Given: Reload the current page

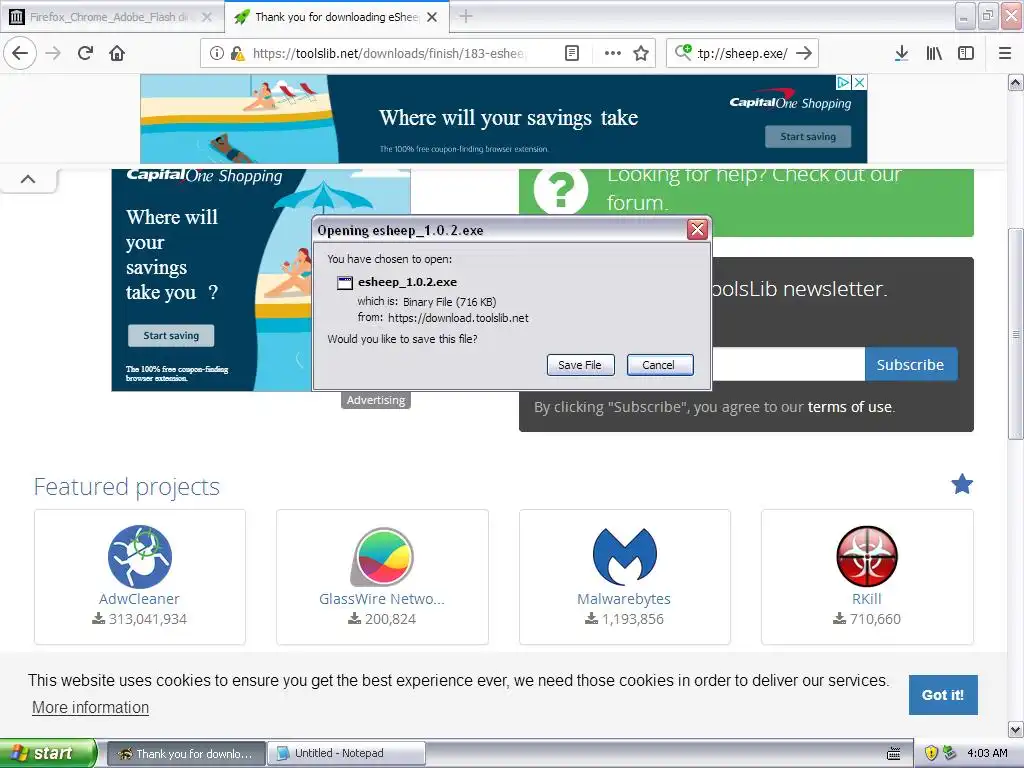Looking at the screenshot, I should pos(86,53).
